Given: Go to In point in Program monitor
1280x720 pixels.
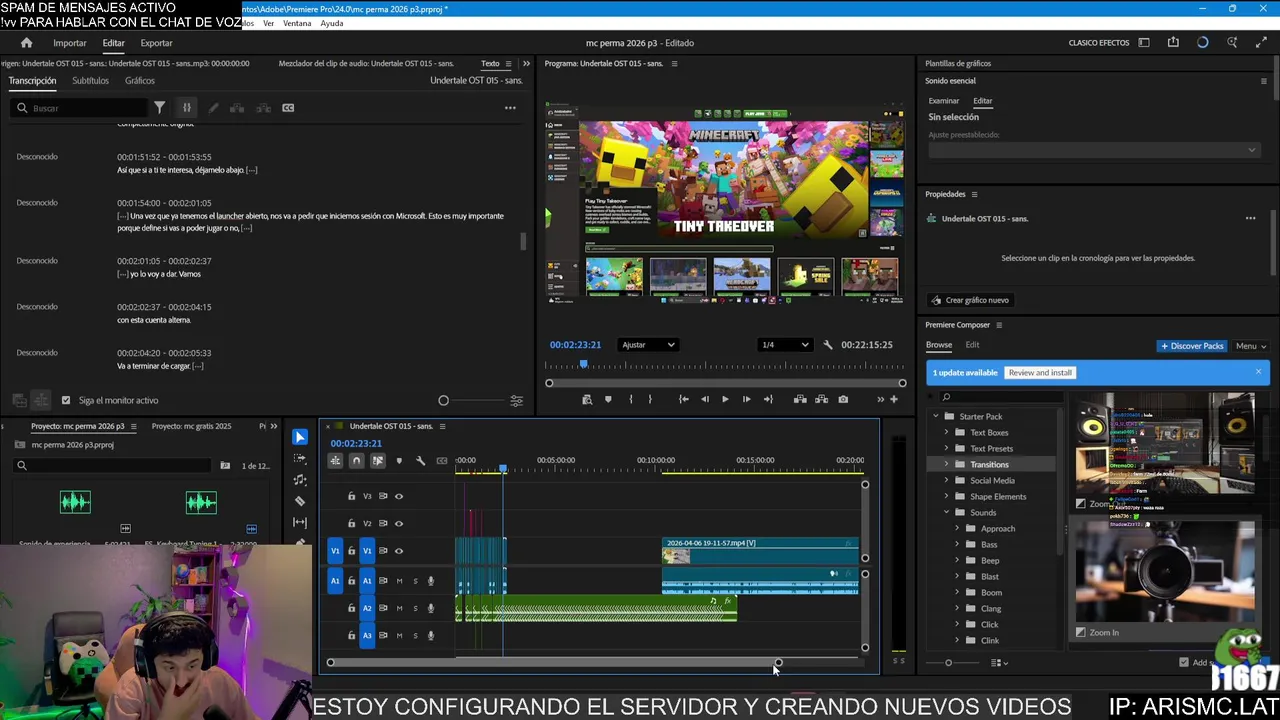Looking at the screenshot, I should coord(683,399).
